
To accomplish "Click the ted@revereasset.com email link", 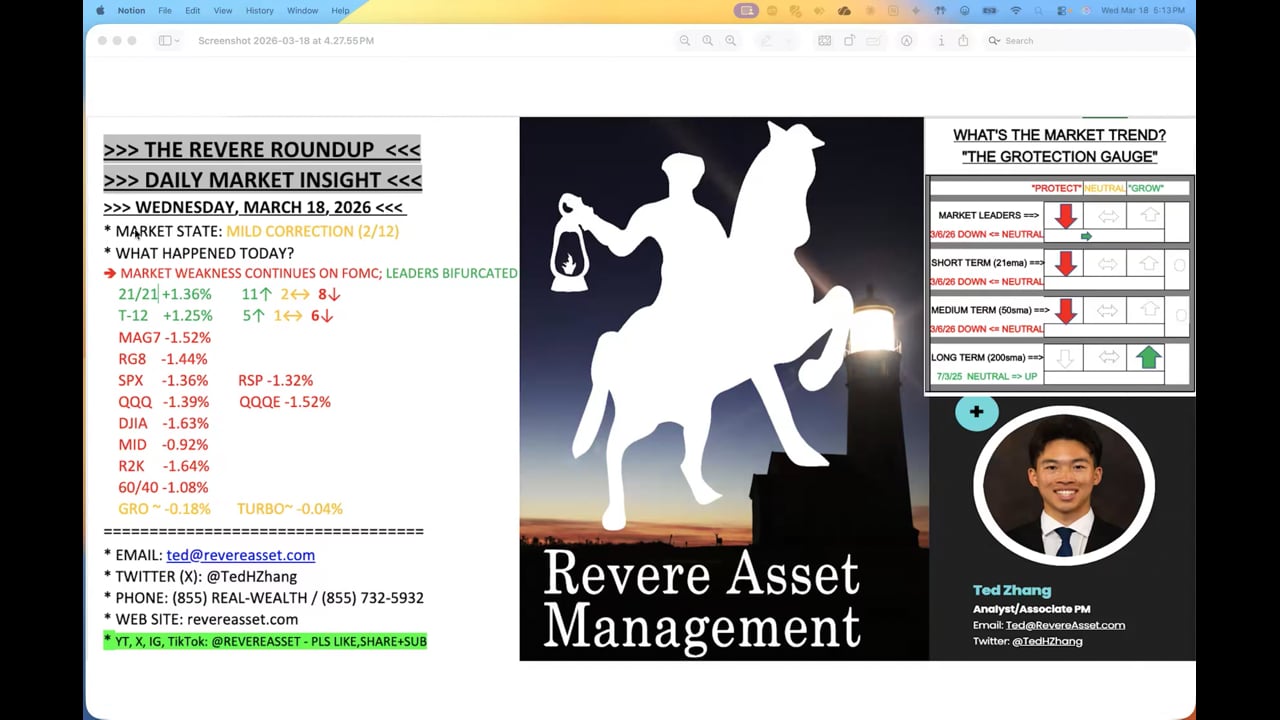I will click(x=241, y=555).
